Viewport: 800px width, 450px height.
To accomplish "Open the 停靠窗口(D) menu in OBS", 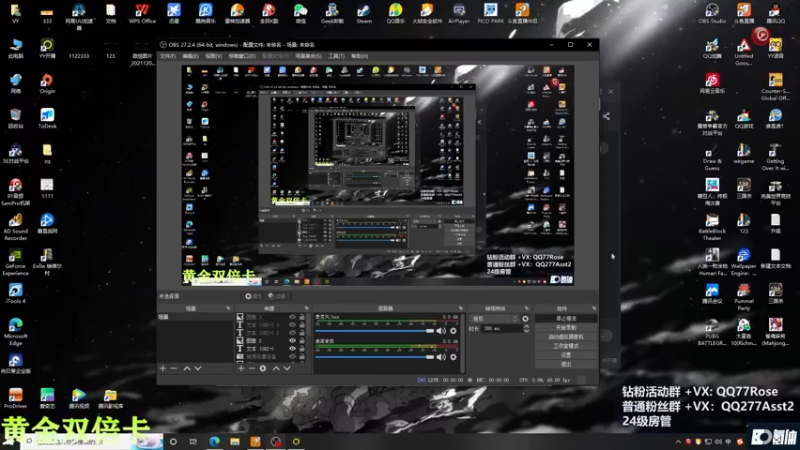I will [x=242, y=56].
